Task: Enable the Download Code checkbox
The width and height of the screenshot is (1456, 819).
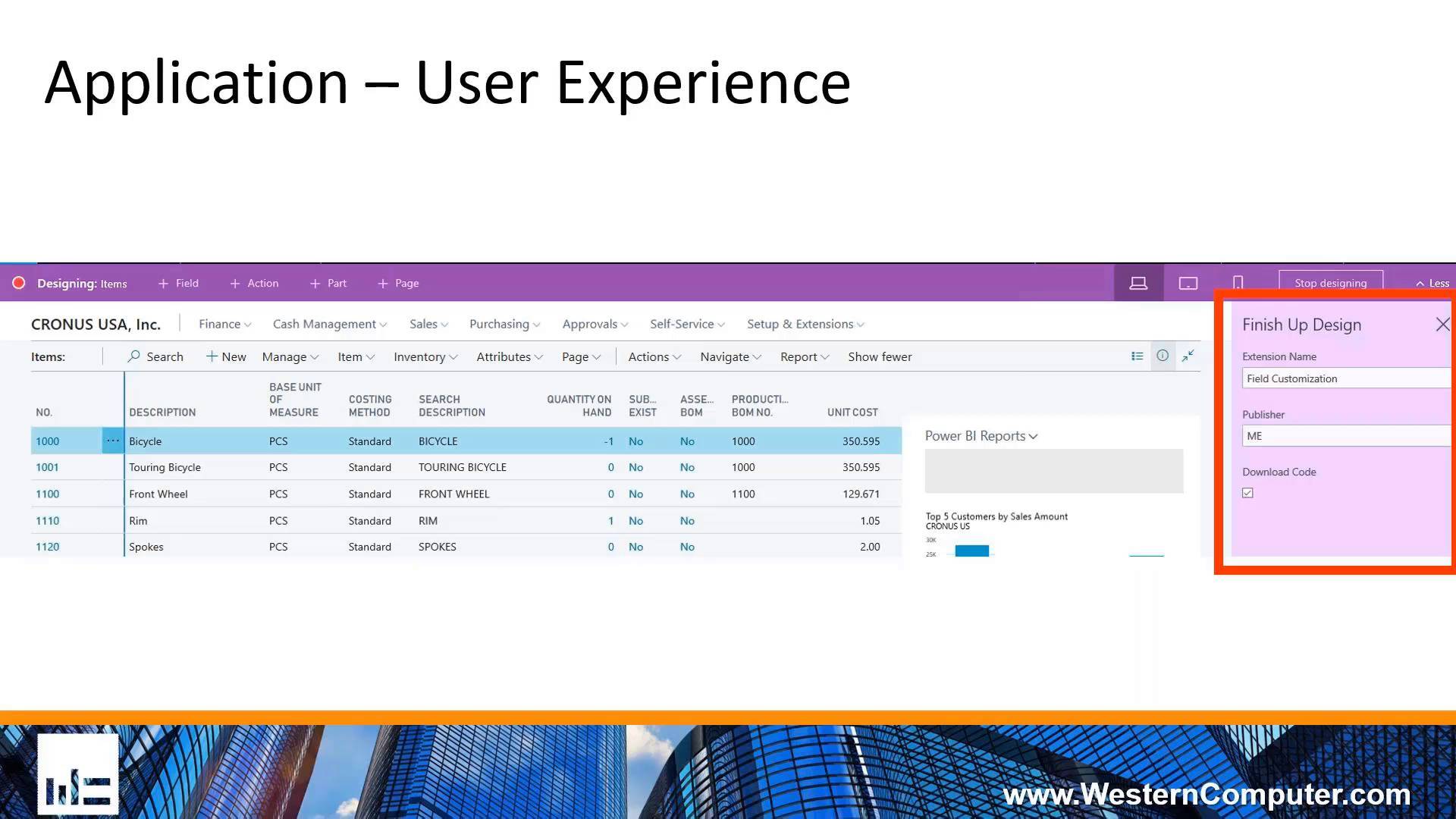Action: tap(1247, 492)
